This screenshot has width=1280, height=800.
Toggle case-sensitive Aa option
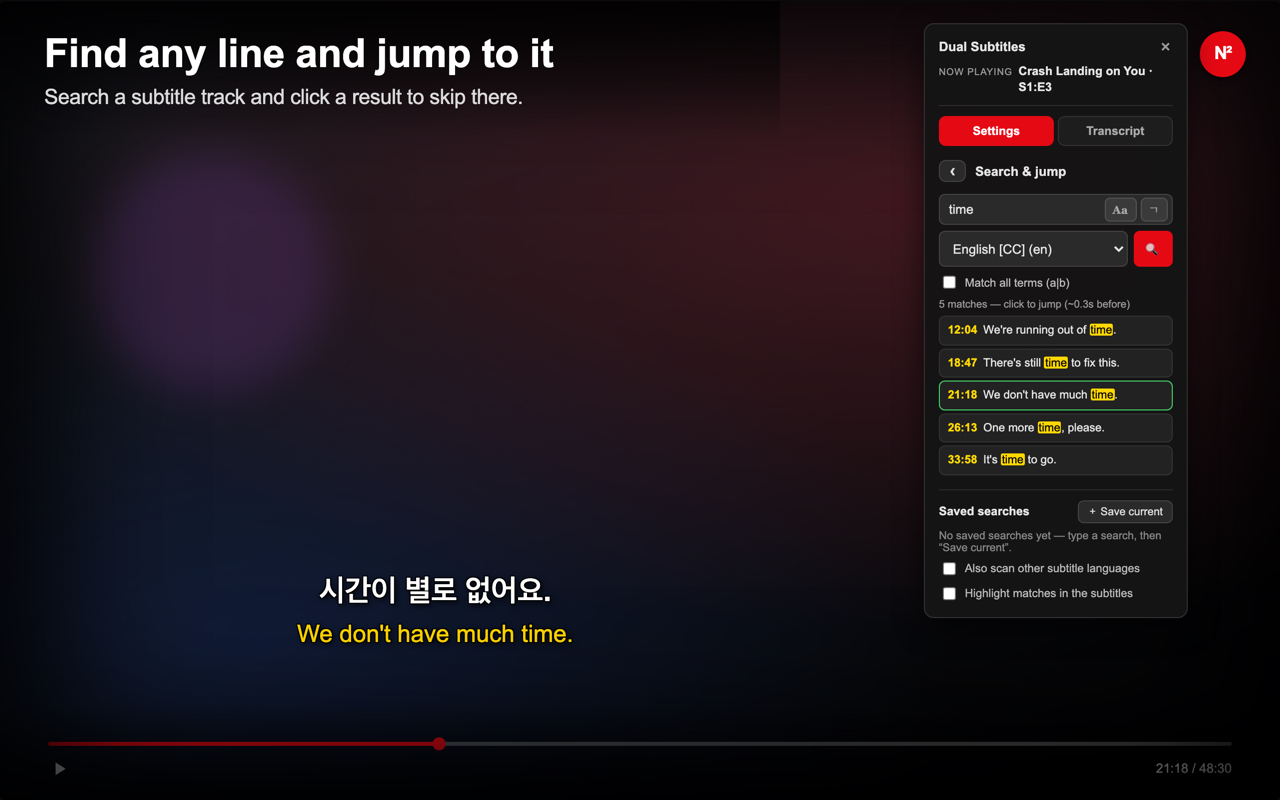1120,210
